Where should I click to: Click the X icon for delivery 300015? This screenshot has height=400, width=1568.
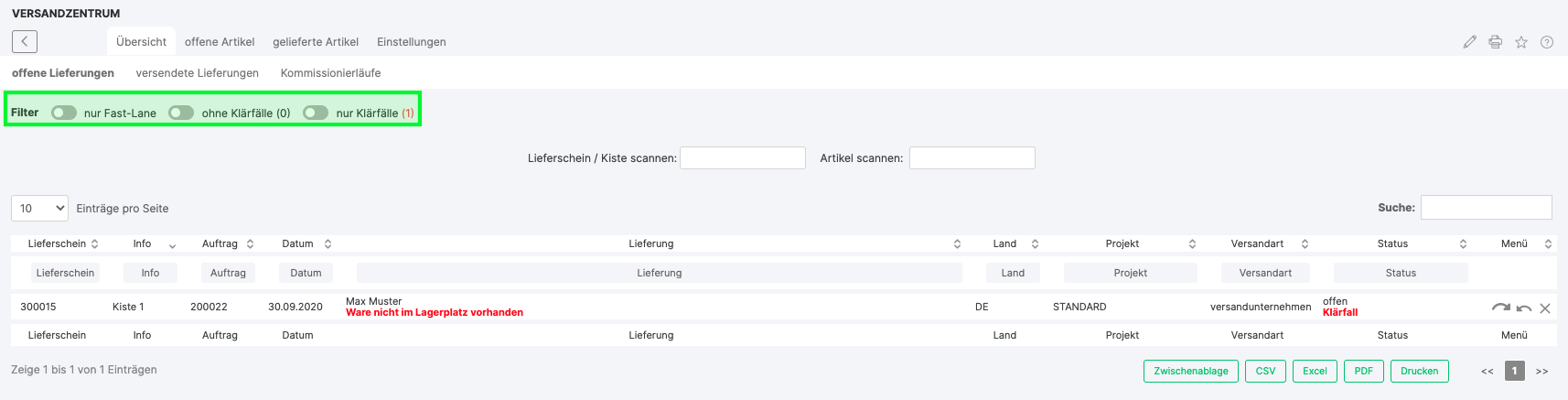[1544, 308]
